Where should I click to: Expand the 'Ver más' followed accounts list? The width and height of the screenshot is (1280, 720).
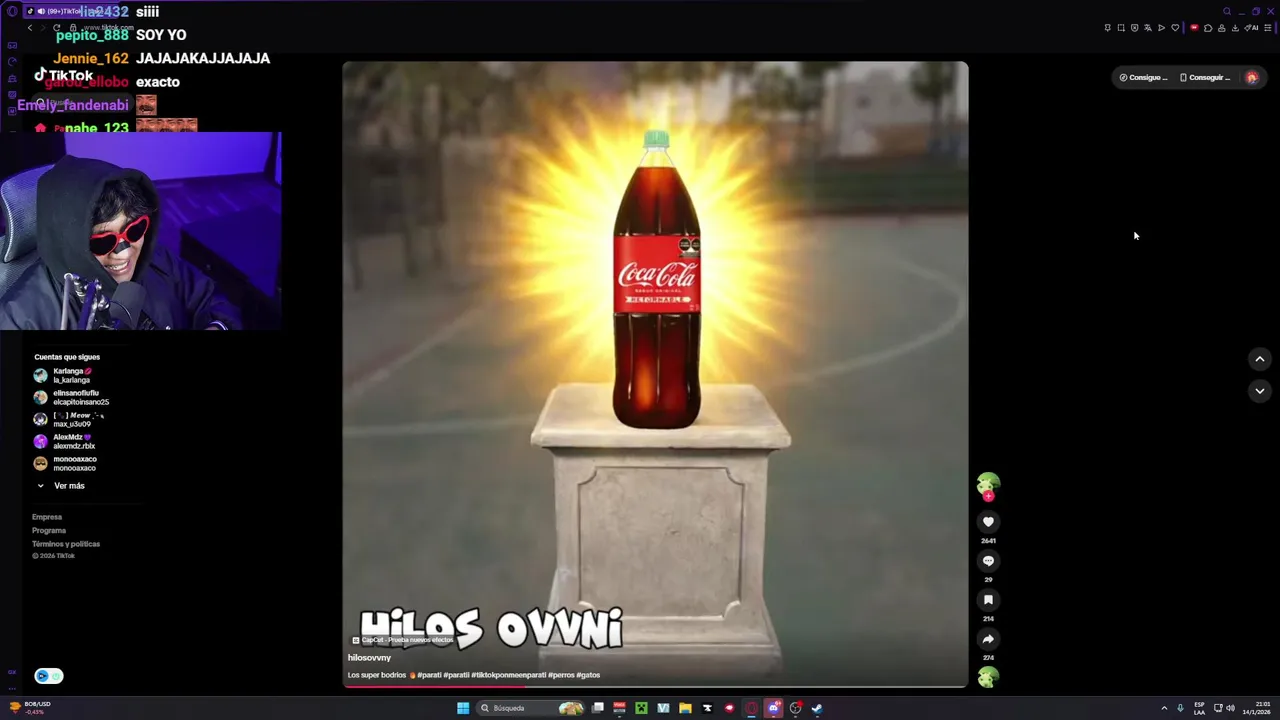[x=61, y=486]
